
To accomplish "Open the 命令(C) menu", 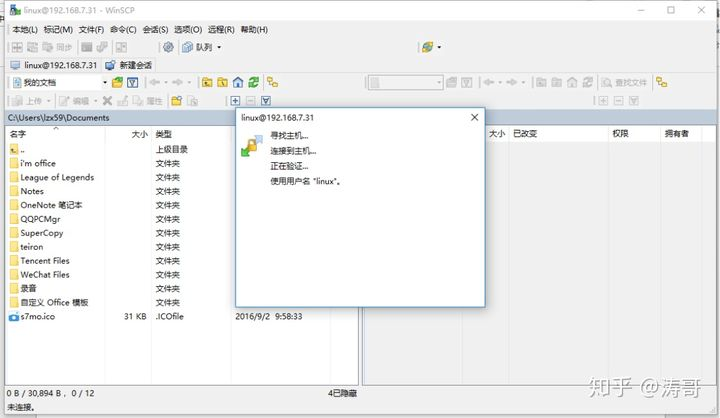I will point(123,29).
